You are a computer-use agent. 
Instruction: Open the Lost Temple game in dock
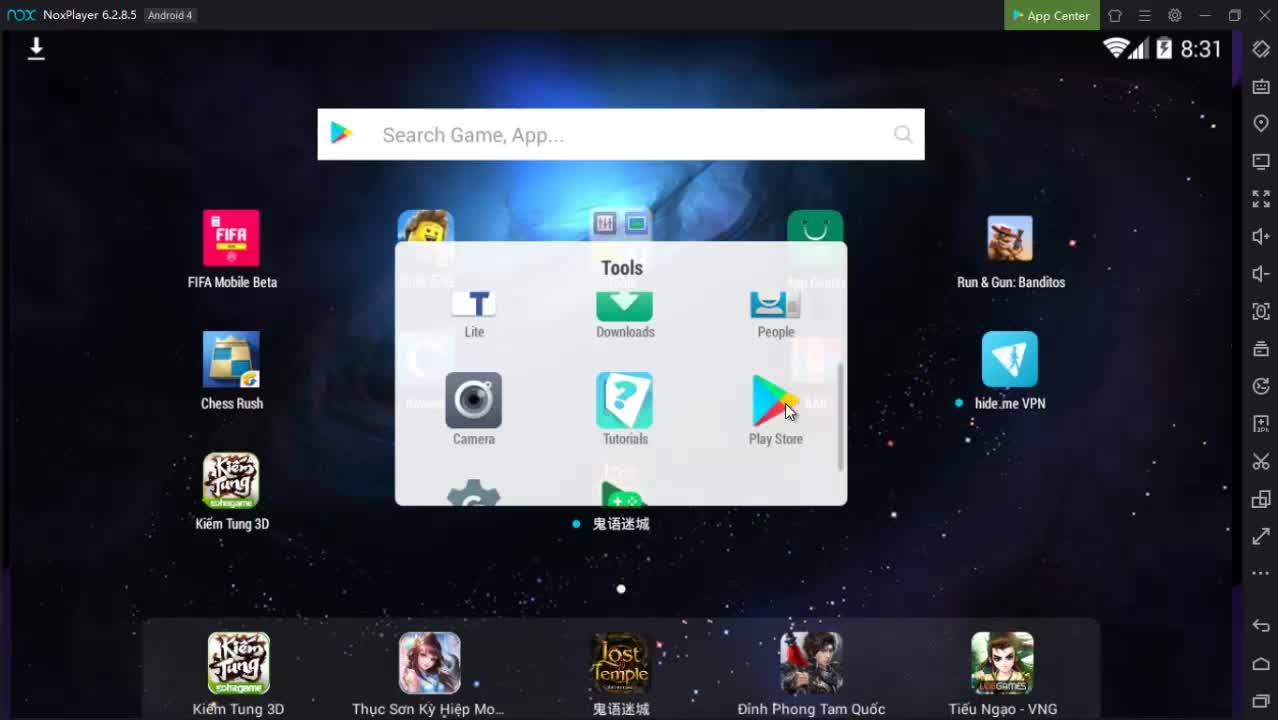point(621,663)
